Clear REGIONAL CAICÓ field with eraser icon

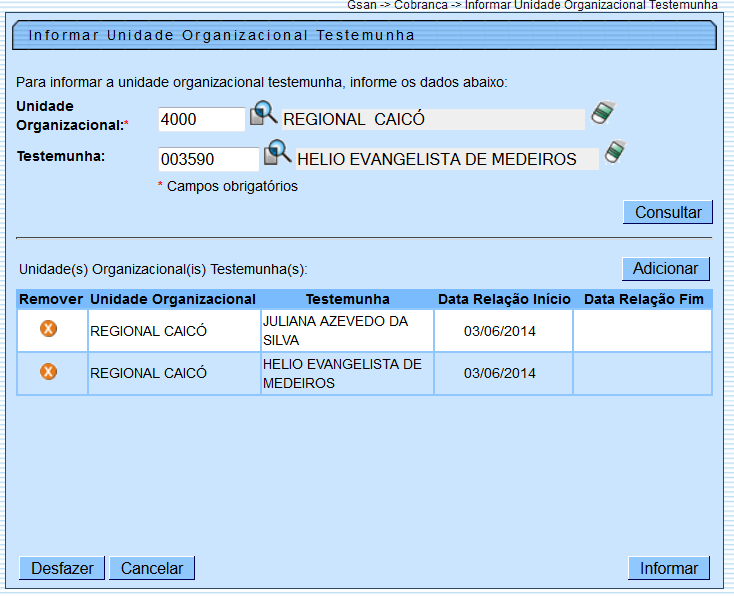(602, 113)
